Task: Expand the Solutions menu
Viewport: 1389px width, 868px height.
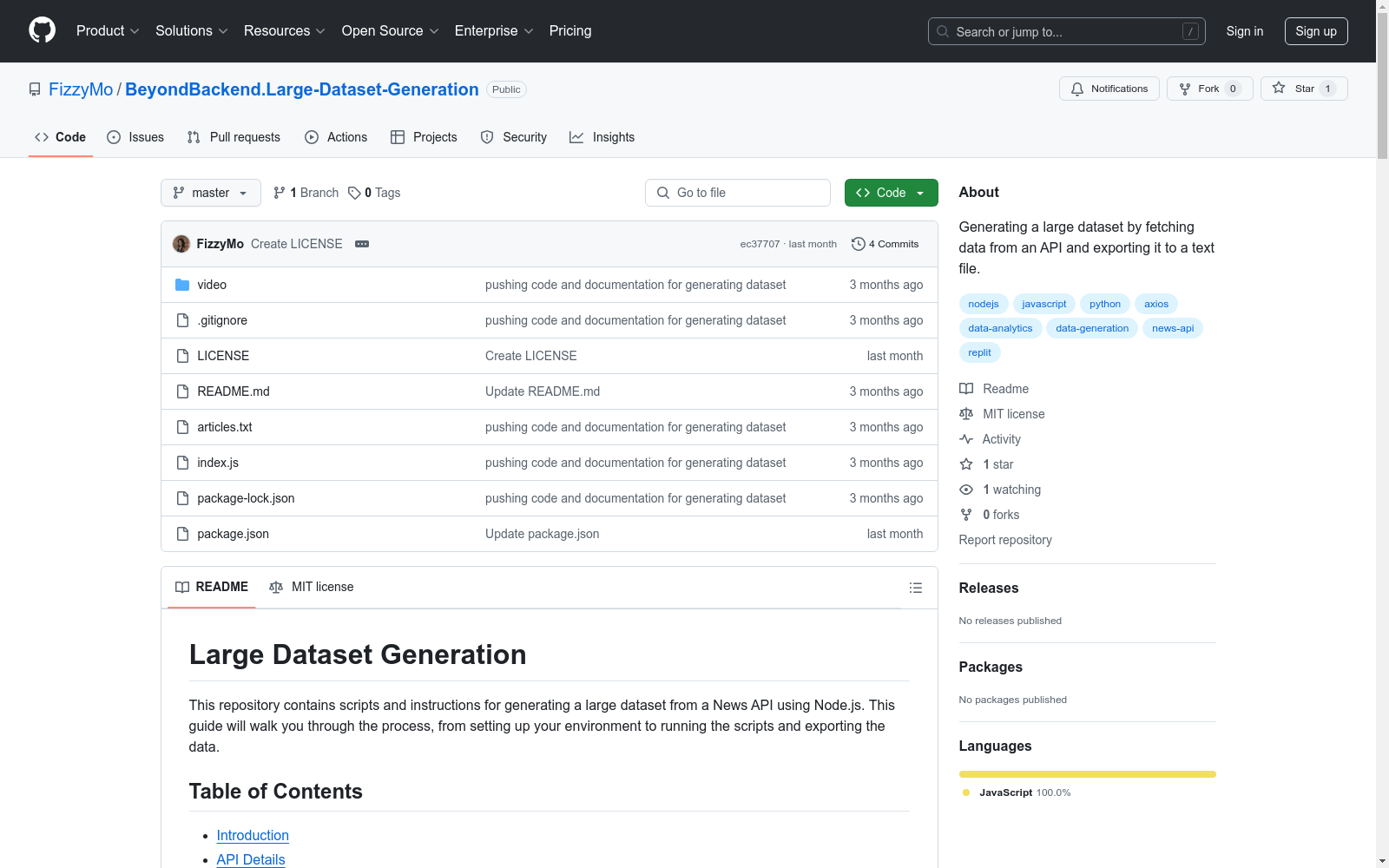Action: (192, 31)
